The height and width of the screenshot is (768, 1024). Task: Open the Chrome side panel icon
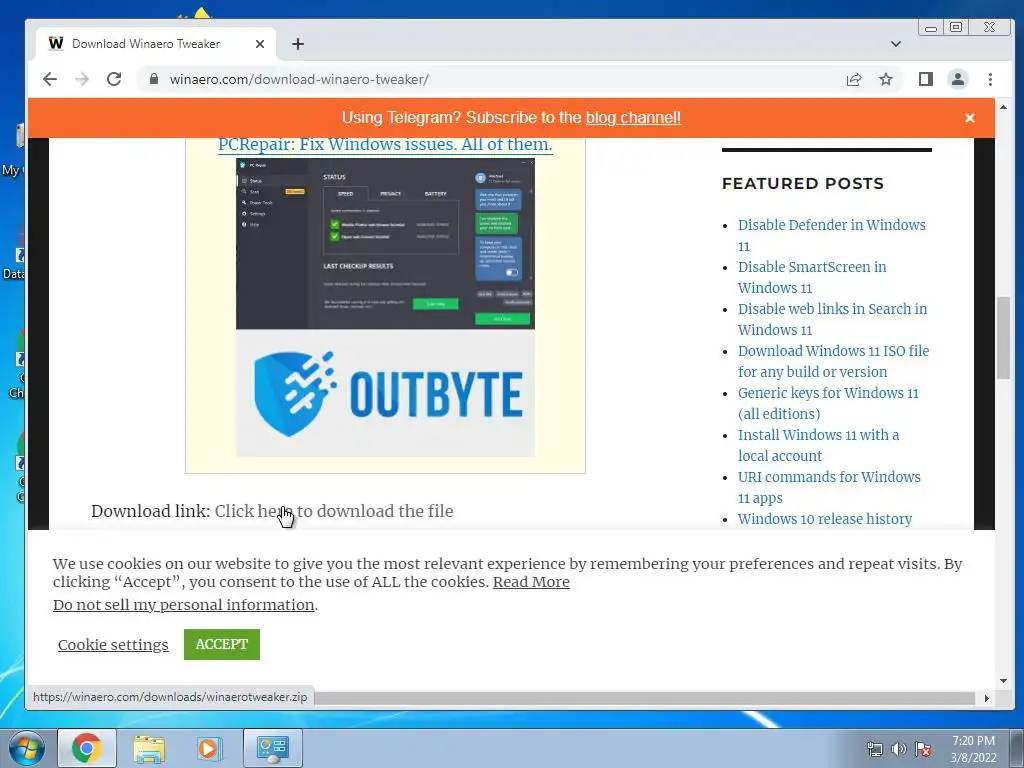(925, 79)
